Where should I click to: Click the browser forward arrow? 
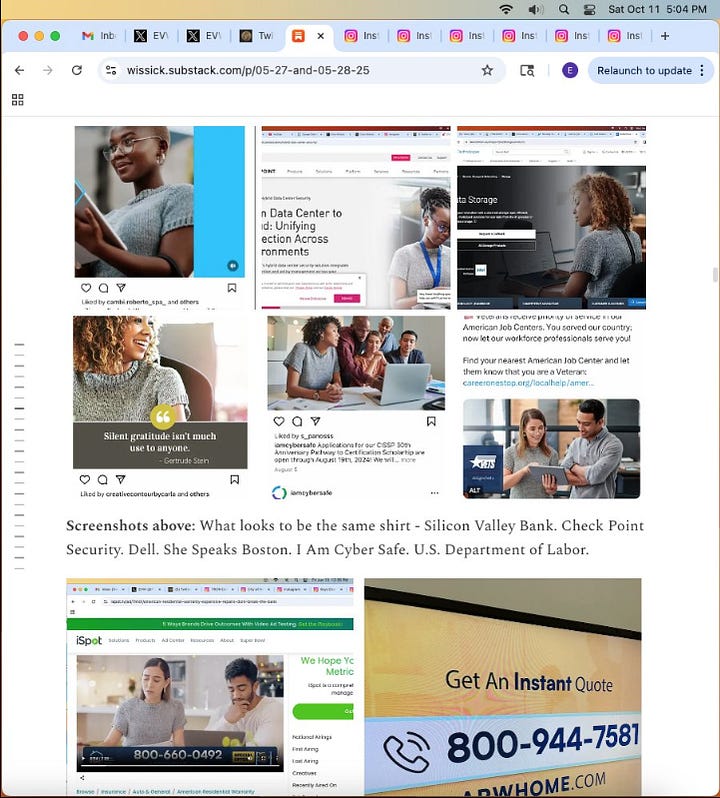(48, 70)
